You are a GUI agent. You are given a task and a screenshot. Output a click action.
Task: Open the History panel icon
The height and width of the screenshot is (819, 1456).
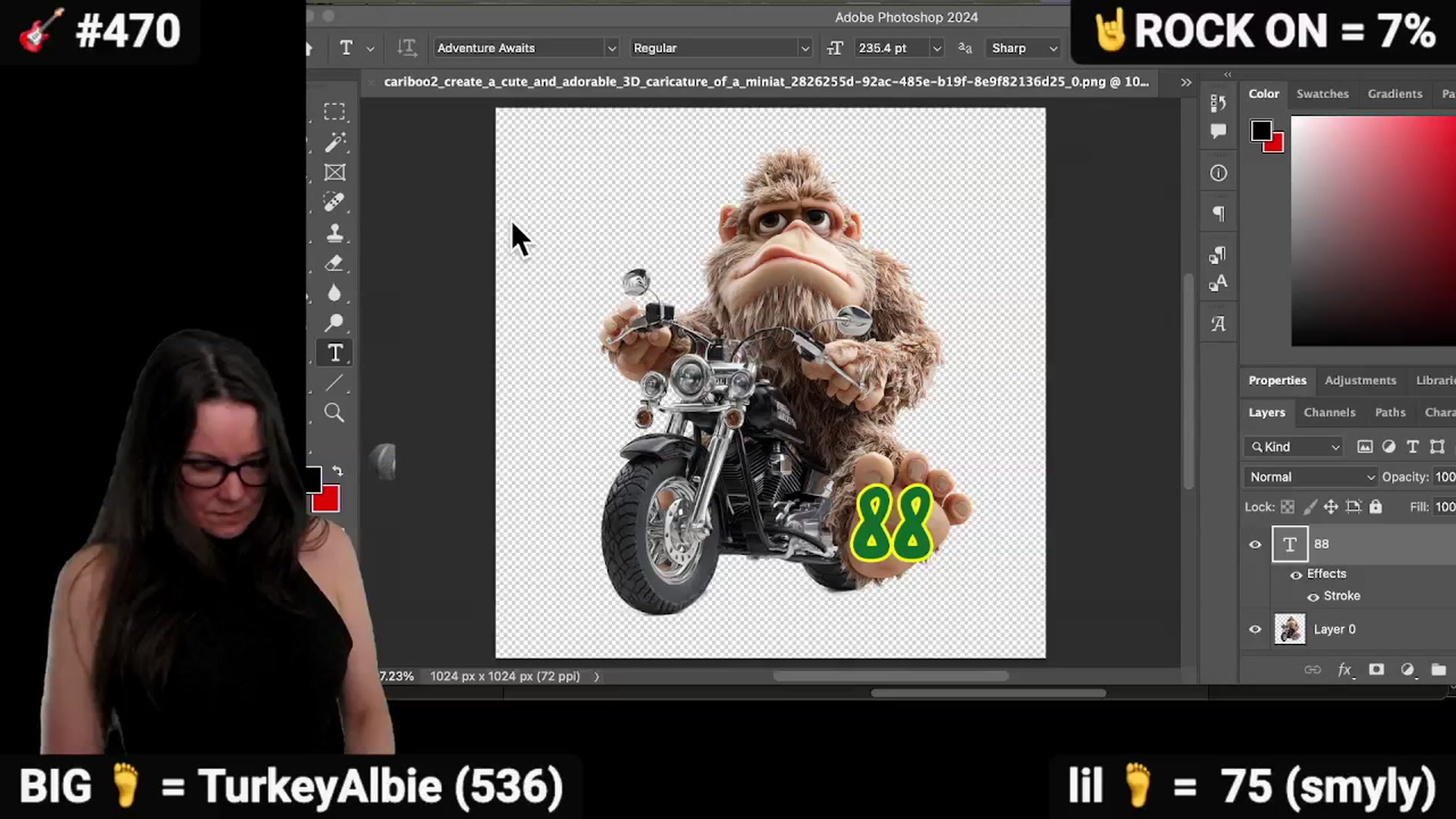[x=1219, y=102]
